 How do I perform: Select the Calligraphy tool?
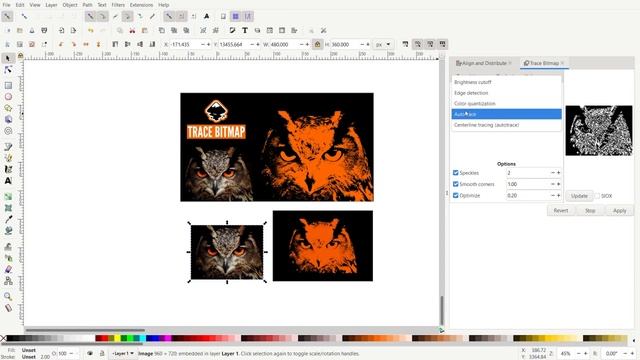pos(8,169)
